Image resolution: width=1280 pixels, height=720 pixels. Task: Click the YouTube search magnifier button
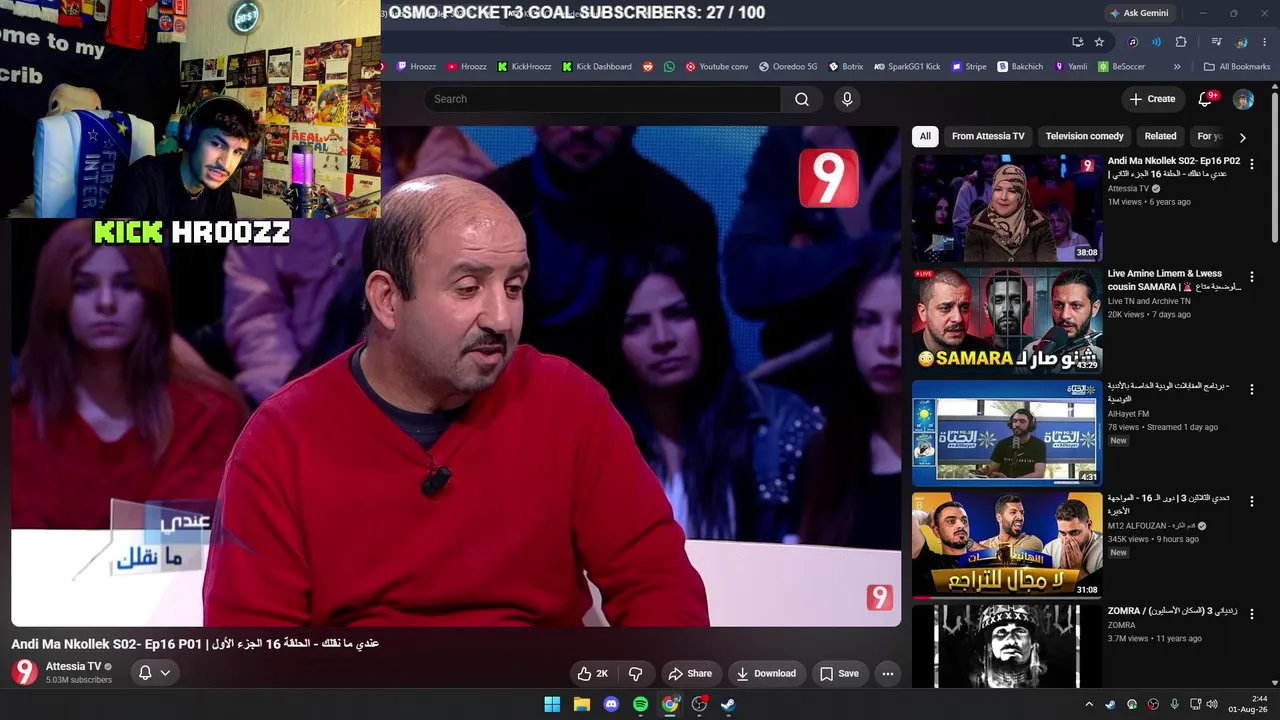(802, 99)
